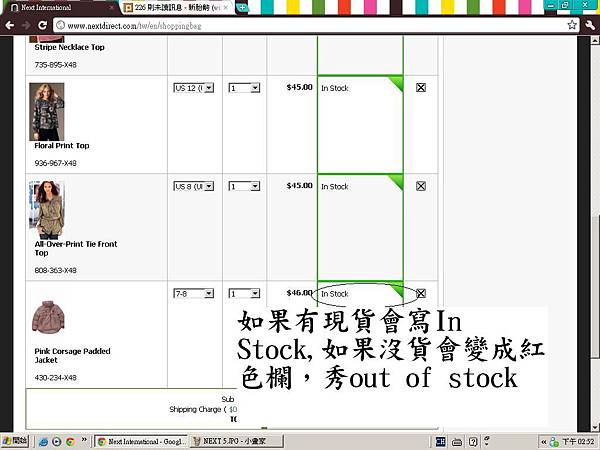
Task: Open the Pink Corsage Padded Jacket thumbnail
Action: (48, 317)
